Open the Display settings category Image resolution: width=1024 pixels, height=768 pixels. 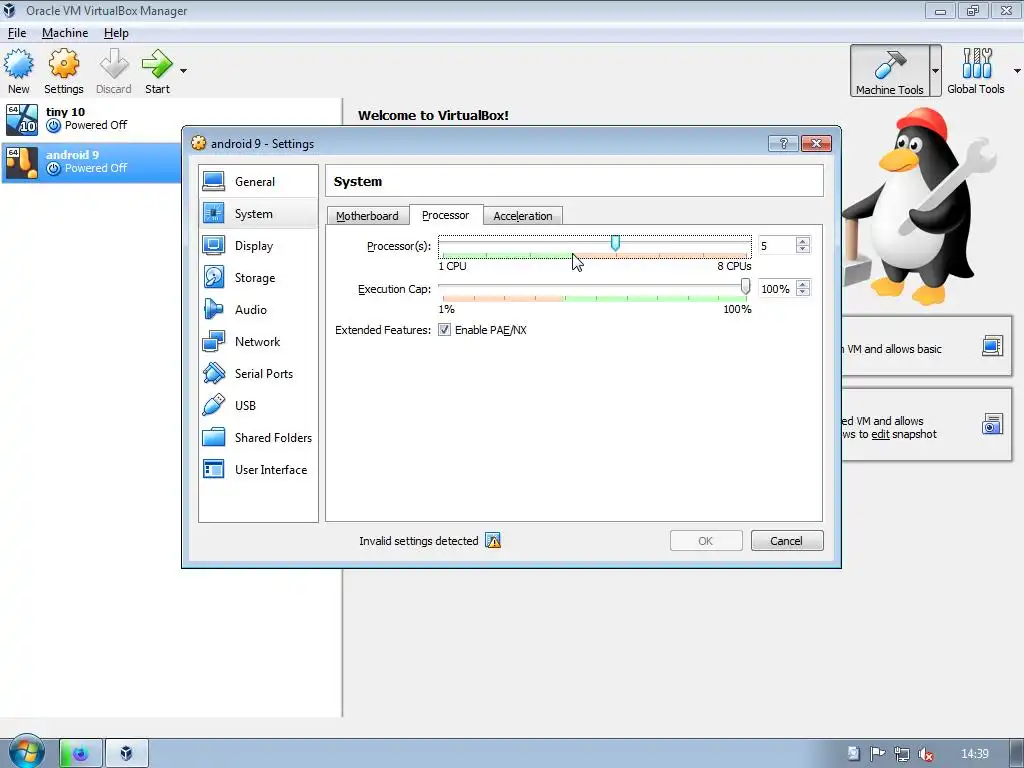(258, 246)
